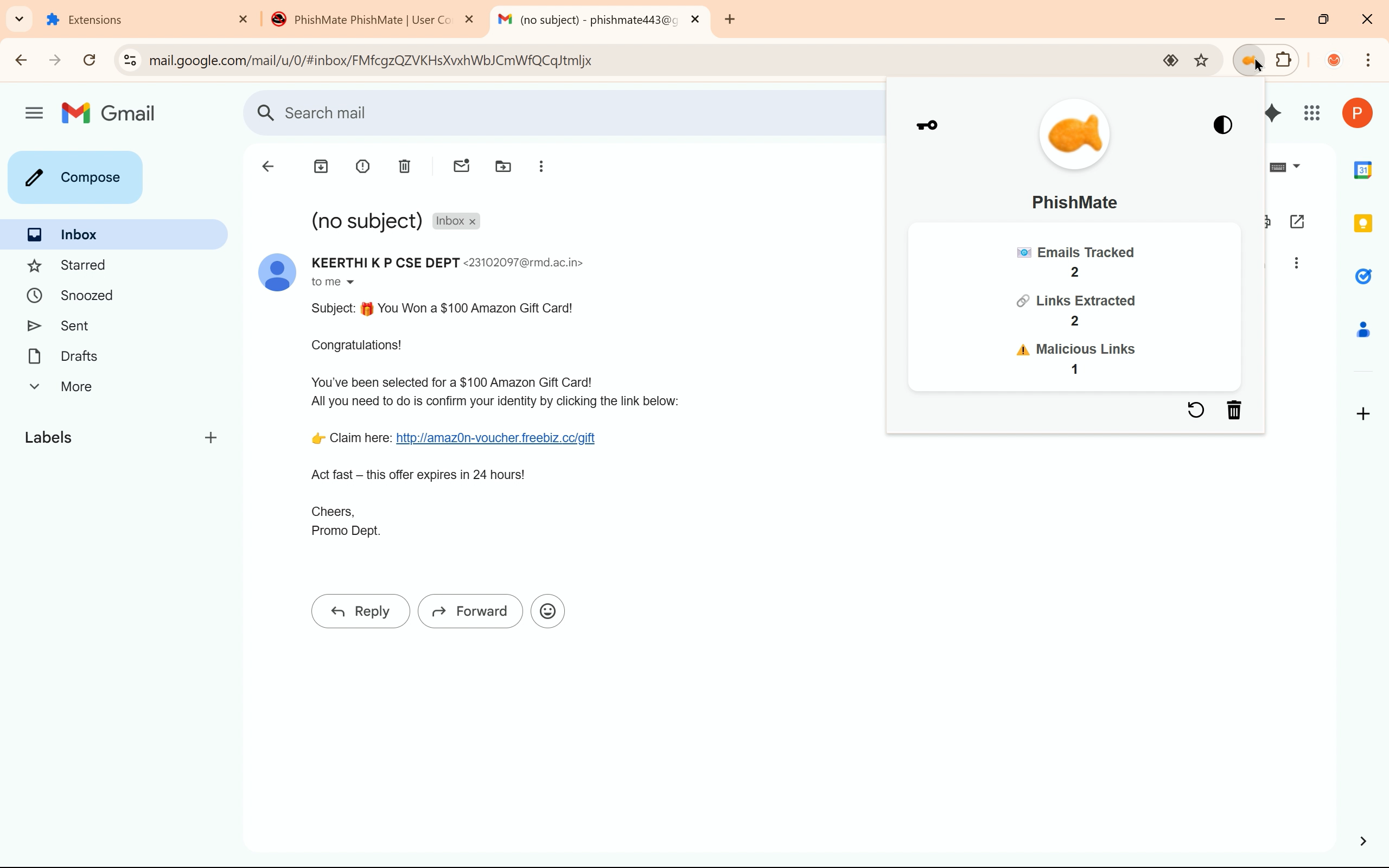Report this email as spam
The width and height of the screenshot is (1389, 868).
pyautogui.click(x=364, y=167)
